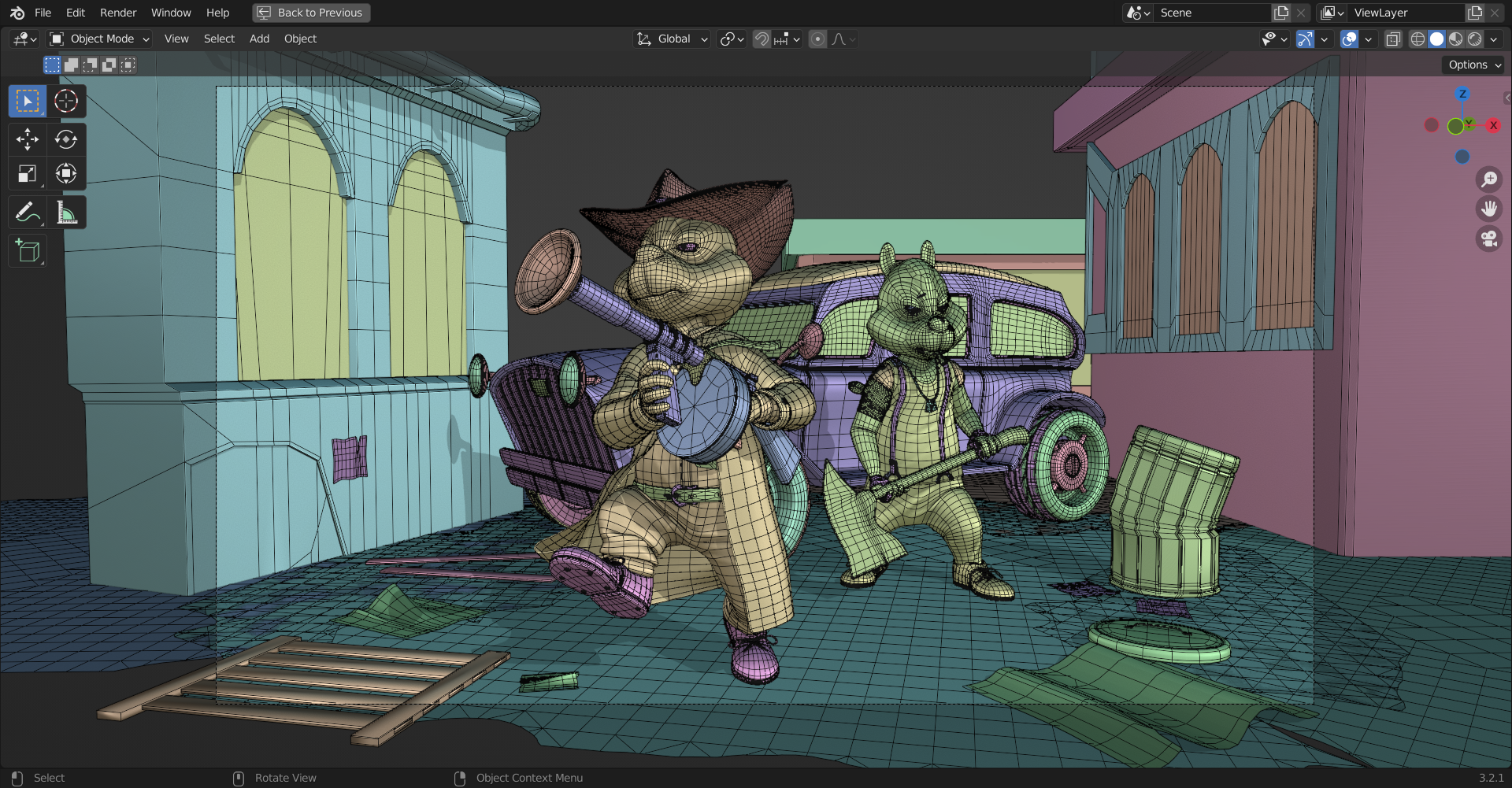
Task: Toggle camera view with the camera icon
Action: (1488, 239)
